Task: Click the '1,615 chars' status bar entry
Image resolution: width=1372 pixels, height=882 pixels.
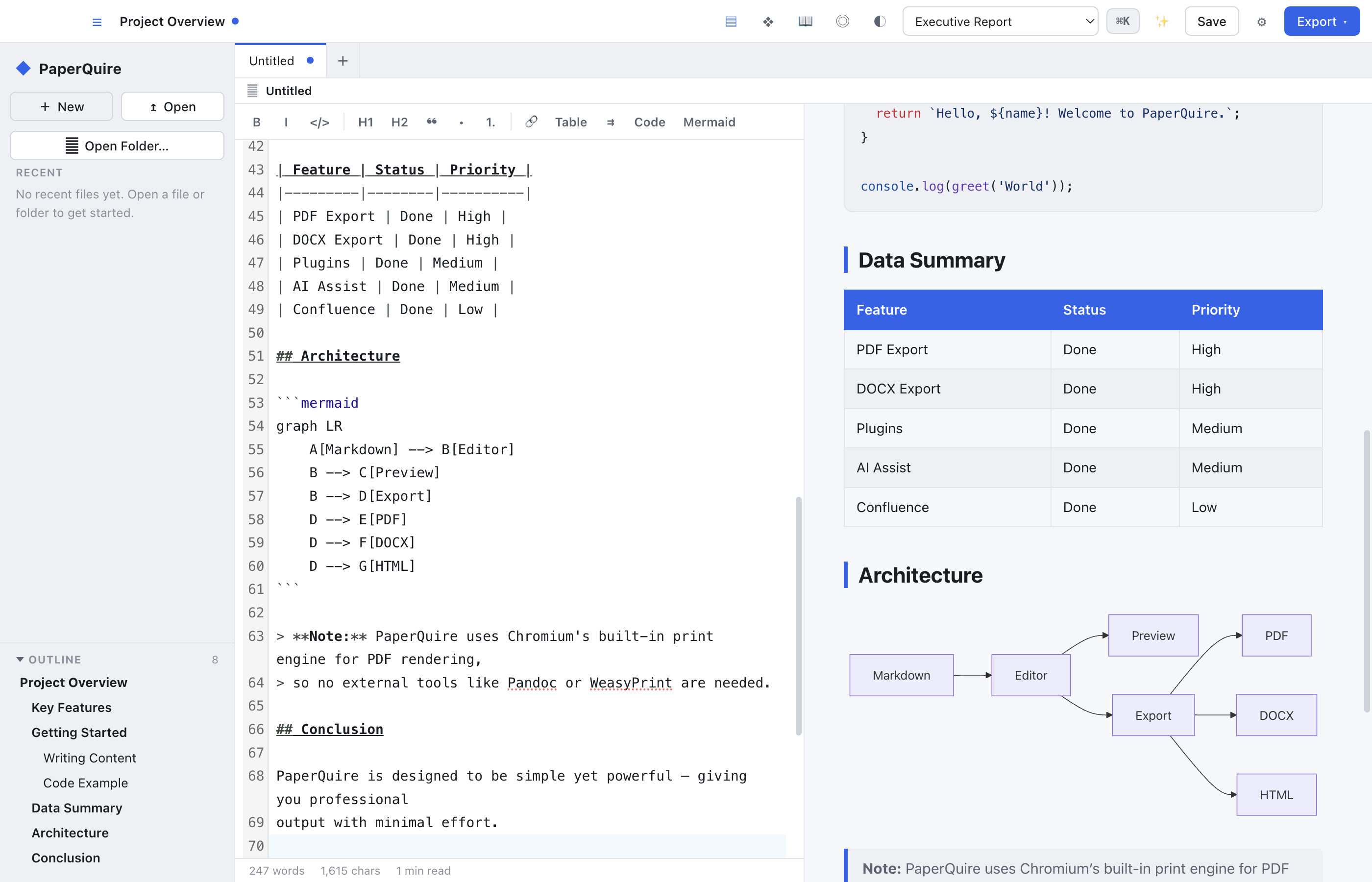Action: 350,871
